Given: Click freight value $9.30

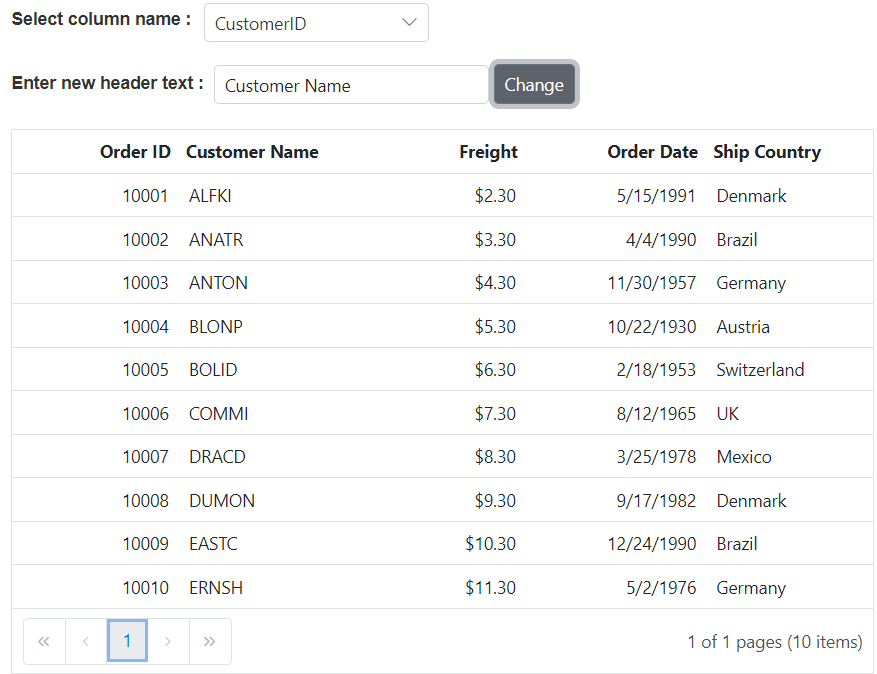Looking at the screenshot, I should [x=495, y=500].
